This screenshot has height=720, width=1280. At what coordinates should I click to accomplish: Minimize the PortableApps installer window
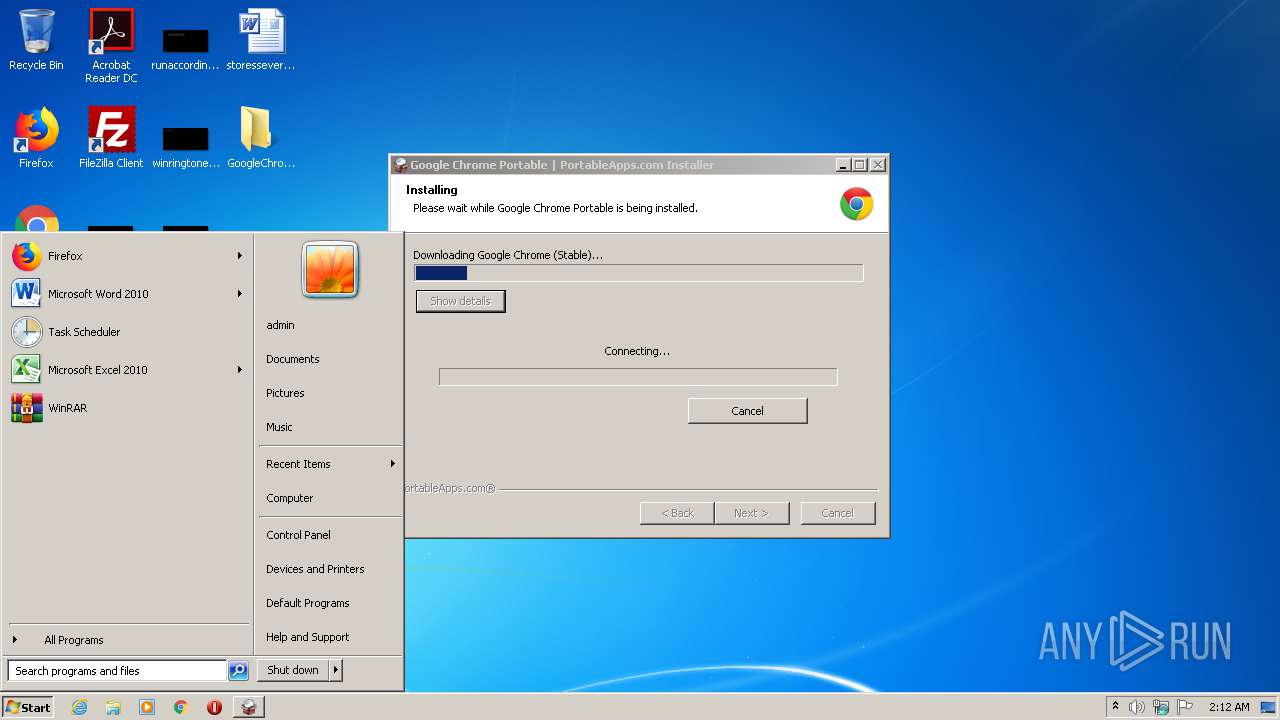click(842, 165)
